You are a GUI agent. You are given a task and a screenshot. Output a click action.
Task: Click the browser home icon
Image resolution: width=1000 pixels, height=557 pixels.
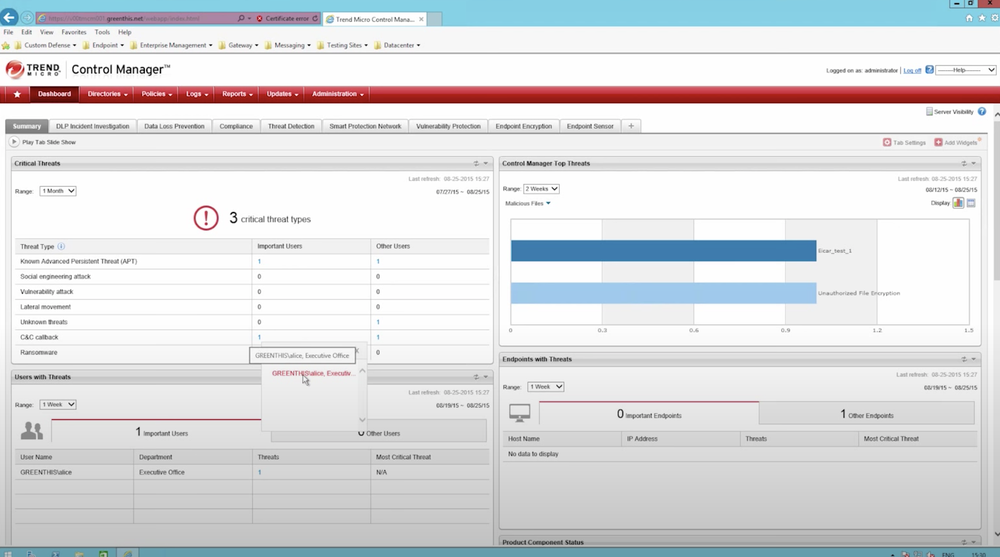pos(969,18)
